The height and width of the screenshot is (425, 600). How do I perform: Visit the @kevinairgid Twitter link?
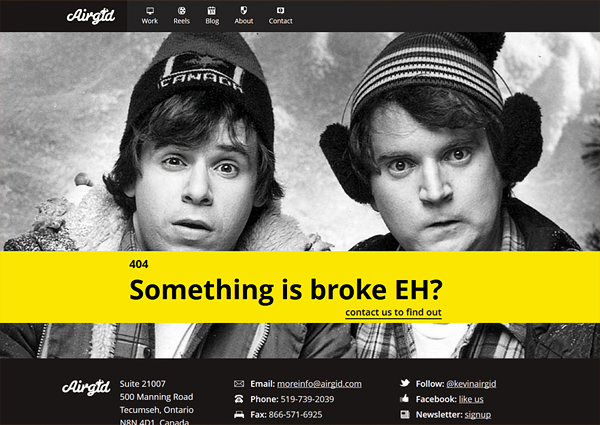tap(471, 384)
